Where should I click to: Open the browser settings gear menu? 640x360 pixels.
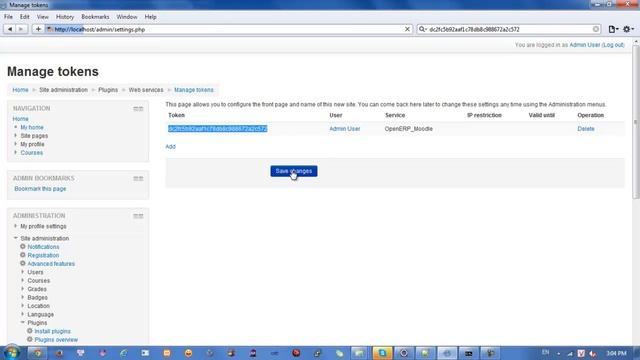[628, 29]
